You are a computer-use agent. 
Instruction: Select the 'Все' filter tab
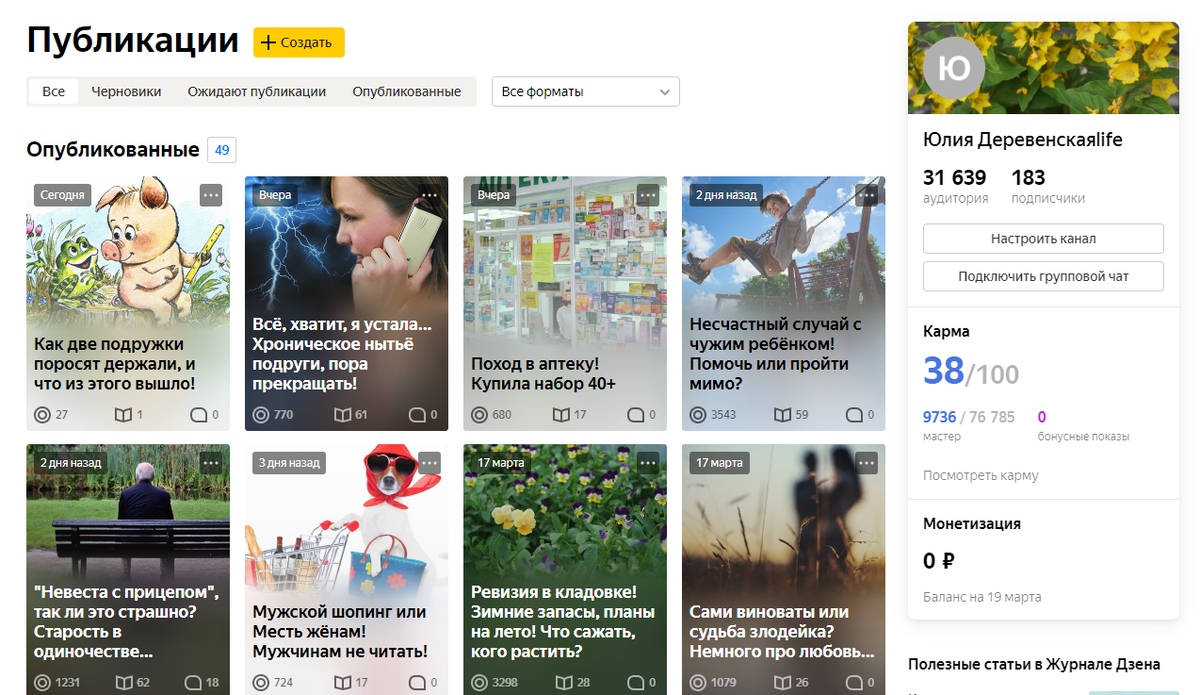pos(53,91)
